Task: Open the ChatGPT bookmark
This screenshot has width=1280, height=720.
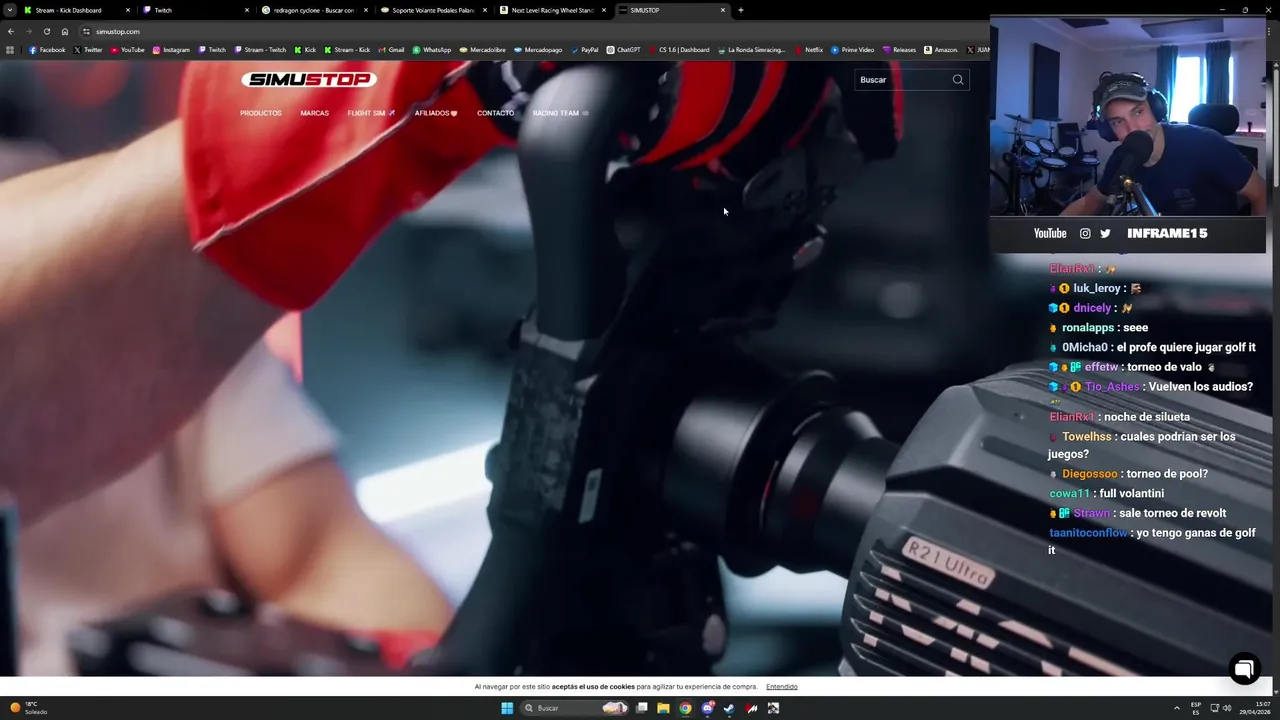Action: pos(623,49)
